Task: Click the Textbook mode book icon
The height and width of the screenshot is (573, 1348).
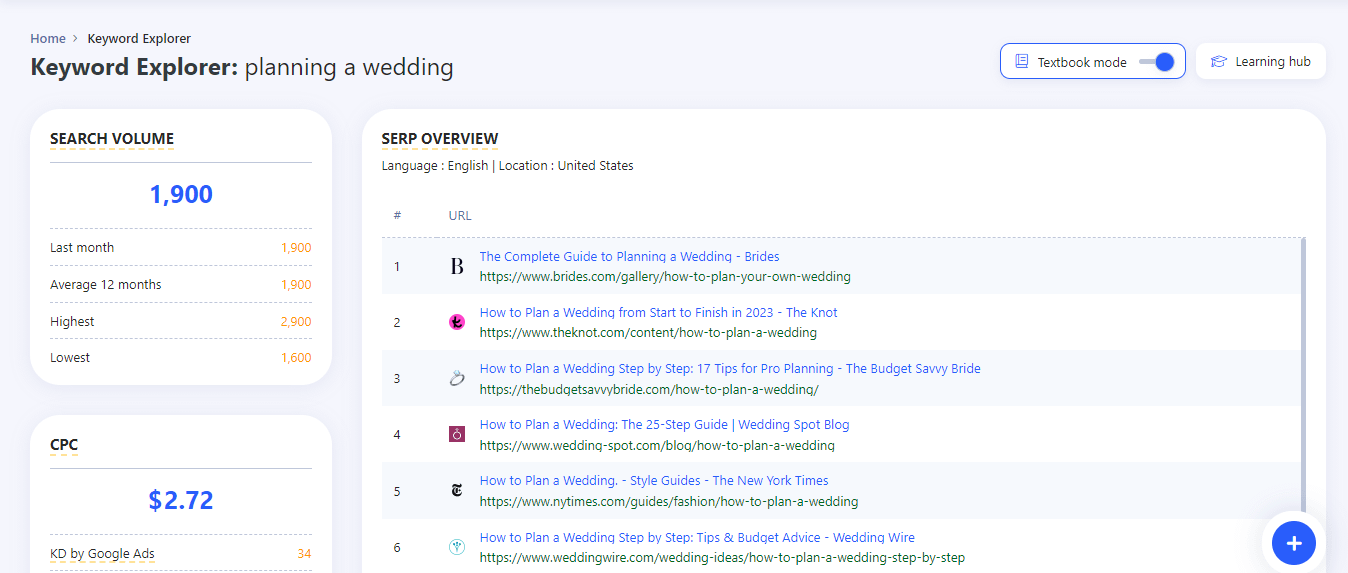Action: tap(1021, 62)
